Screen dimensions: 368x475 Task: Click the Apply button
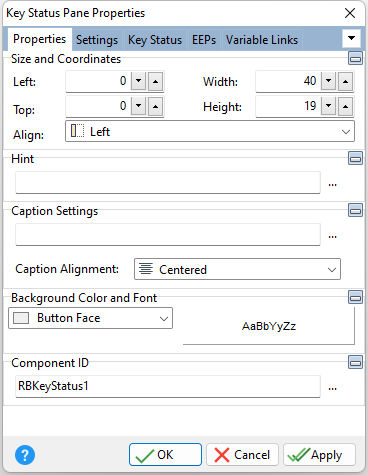[x=319, y=455]
